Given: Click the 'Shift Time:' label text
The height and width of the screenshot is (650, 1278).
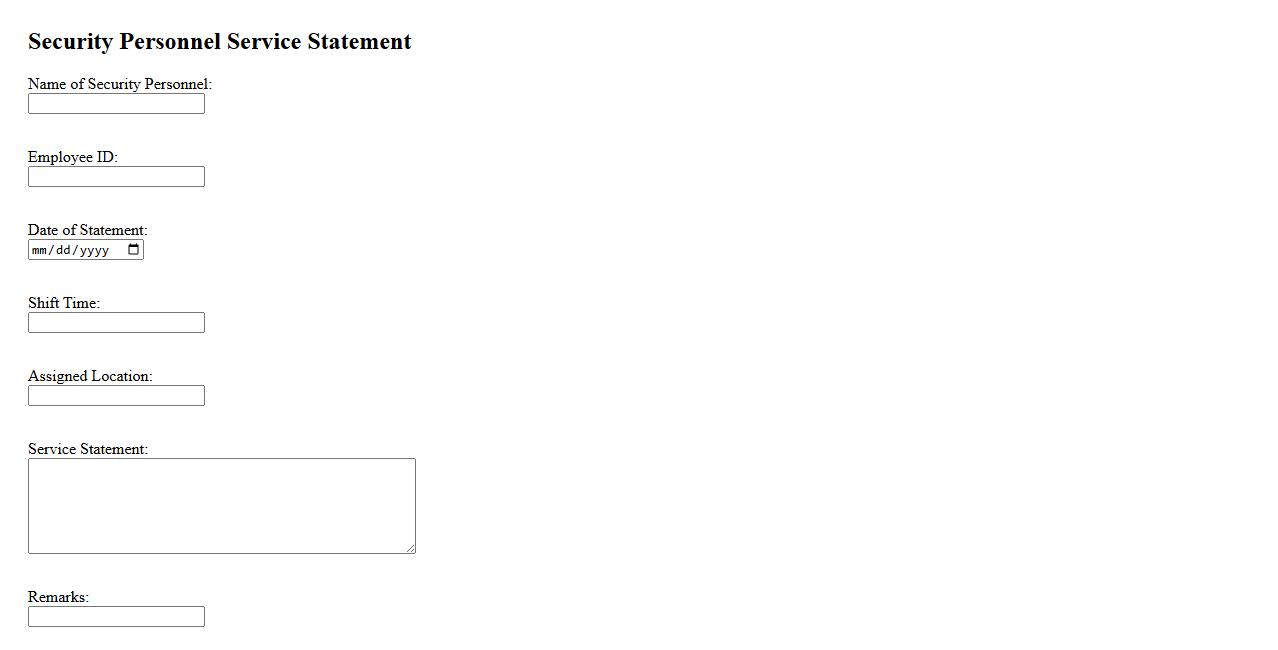Looking at the screenshot, I should click(x=64, y=303).
